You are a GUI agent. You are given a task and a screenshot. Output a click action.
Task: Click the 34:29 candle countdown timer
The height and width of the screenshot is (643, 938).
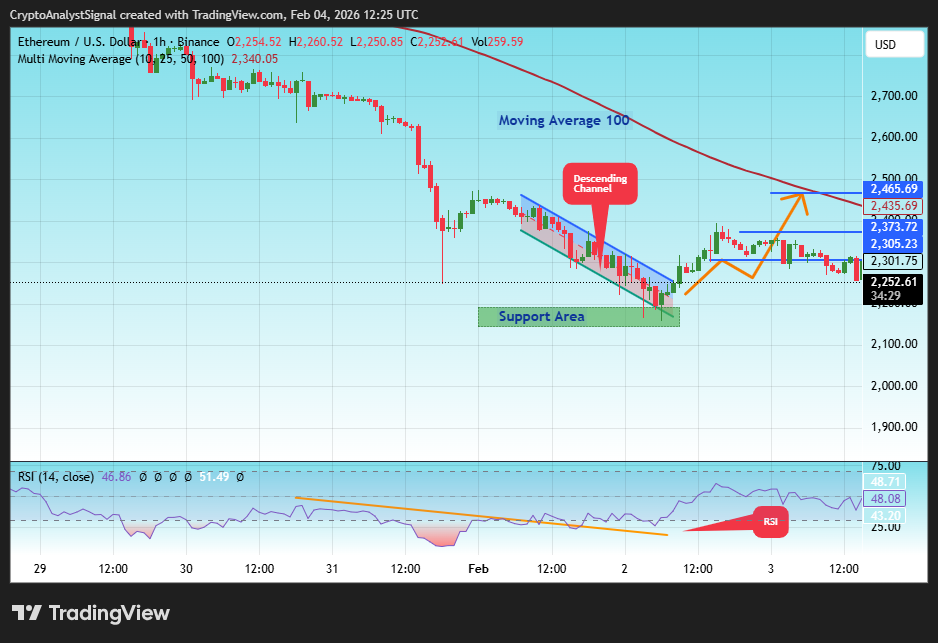(885, 296)
